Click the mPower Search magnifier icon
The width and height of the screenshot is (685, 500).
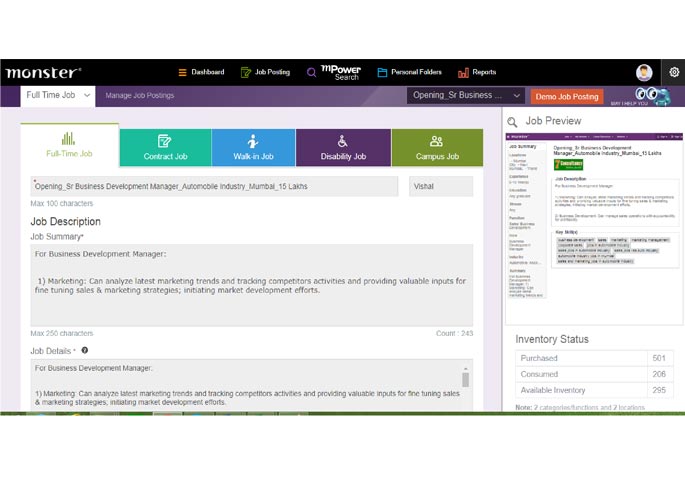(311, 72)
